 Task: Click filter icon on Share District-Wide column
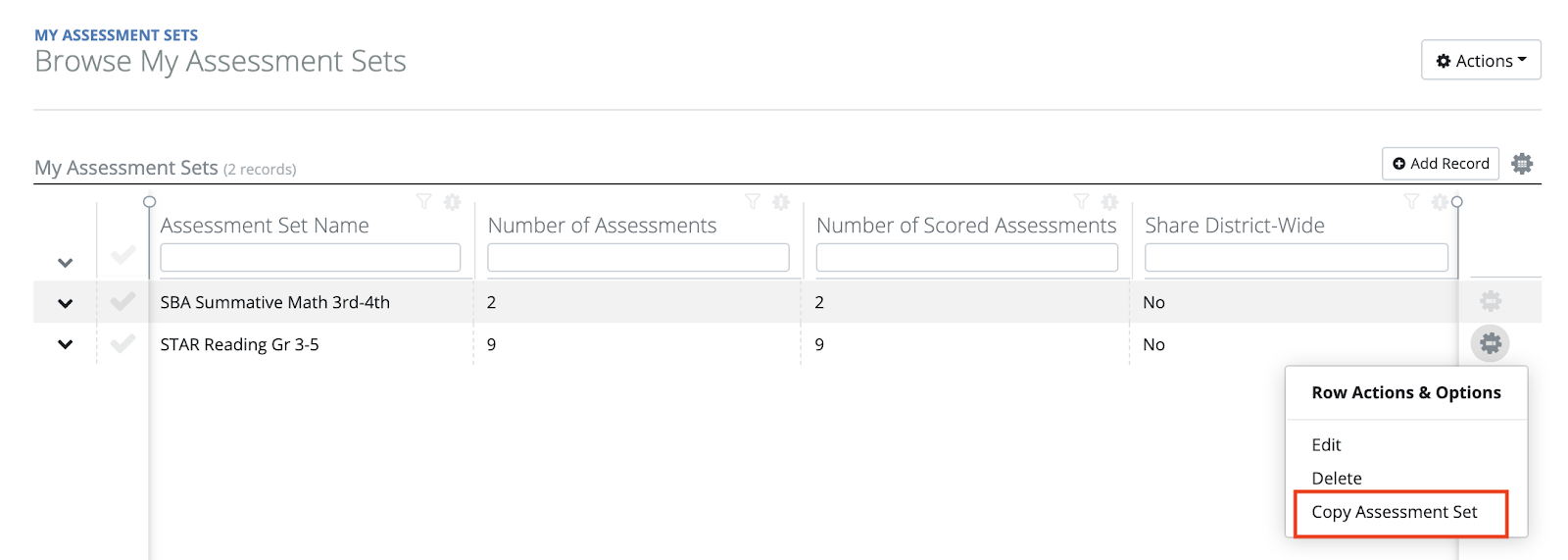tap(1410, 201)
